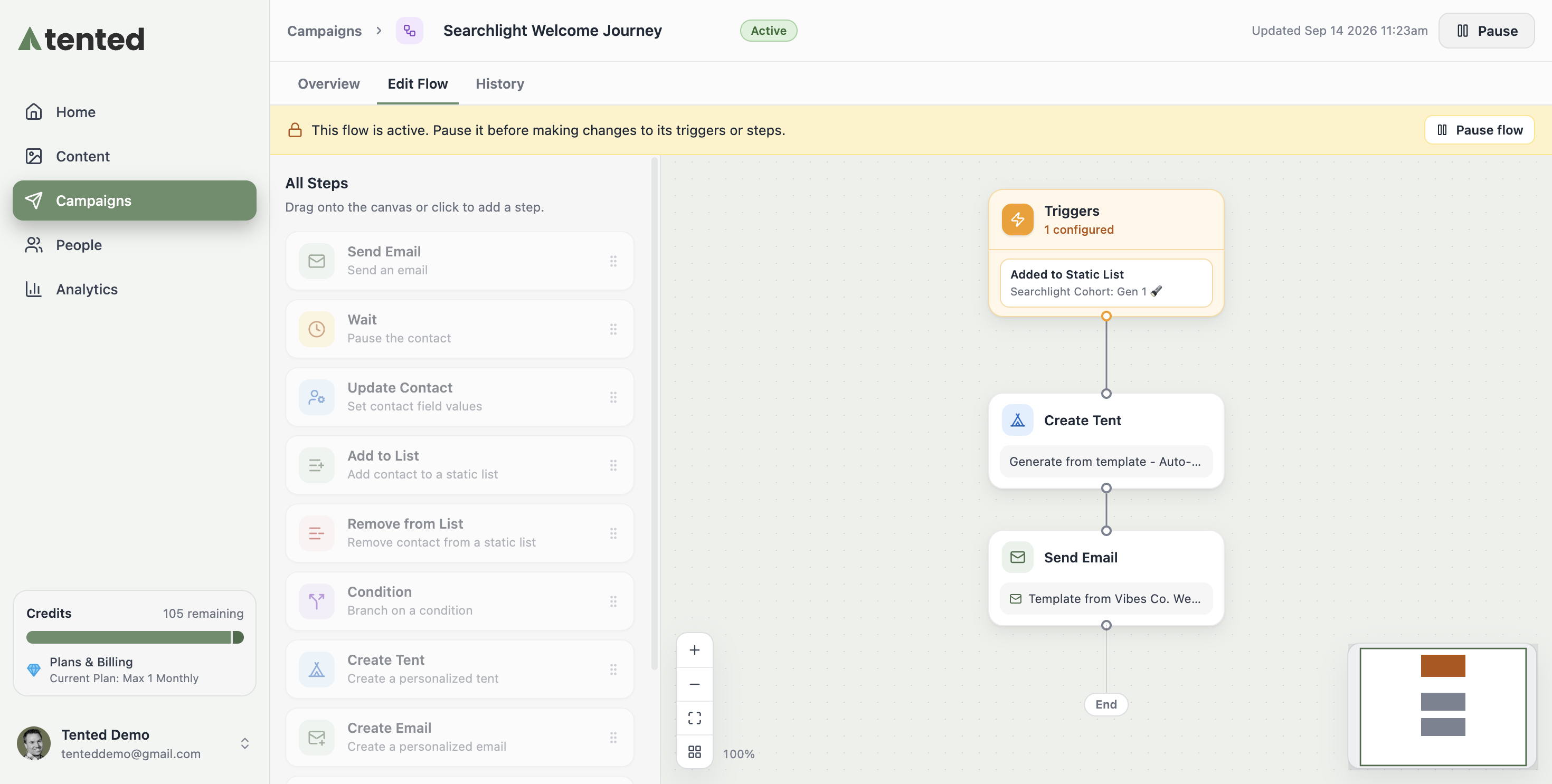Switch to the Overview tab
The width and height of the screenshot is (1552, 784).
(x=328, y=84)
